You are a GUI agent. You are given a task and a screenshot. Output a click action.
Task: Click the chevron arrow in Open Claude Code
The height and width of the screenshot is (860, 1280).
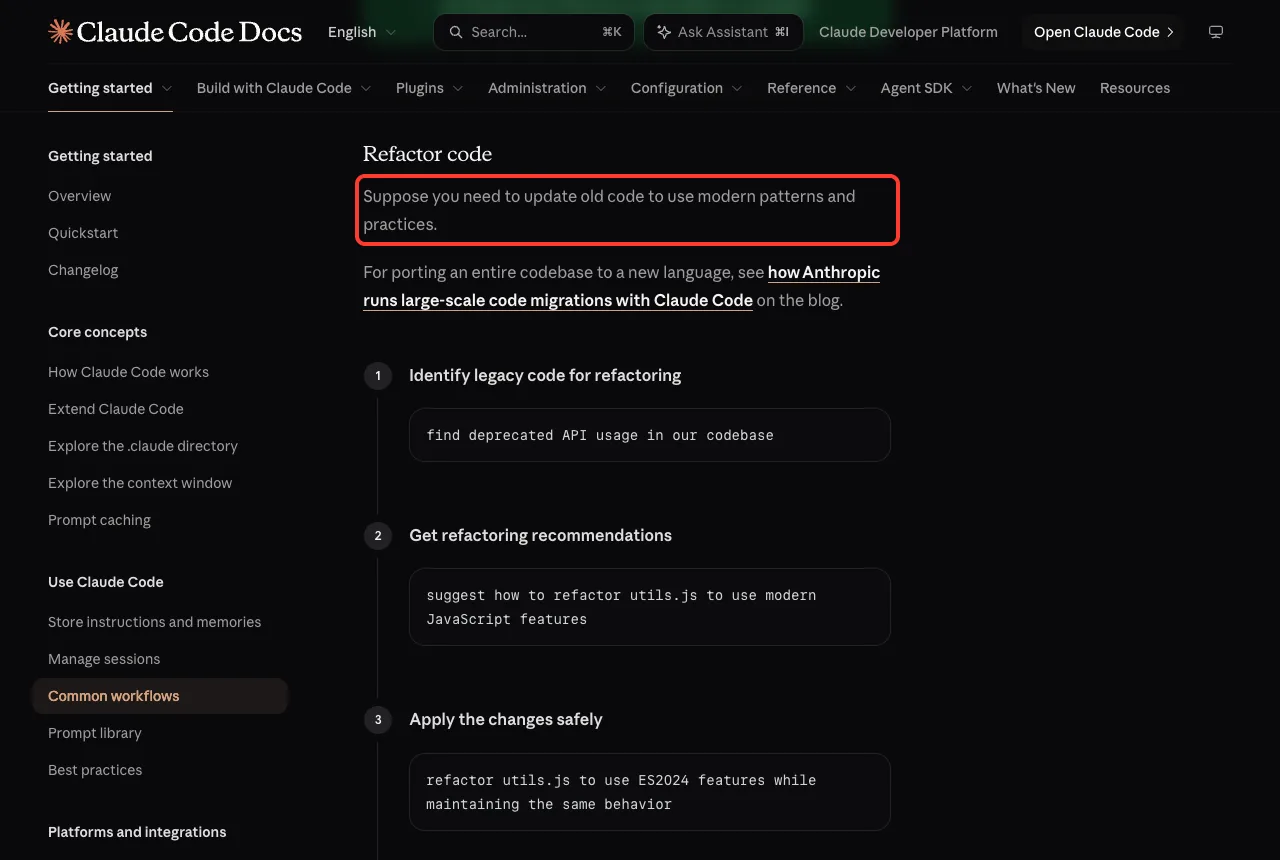pos(1170,32)
